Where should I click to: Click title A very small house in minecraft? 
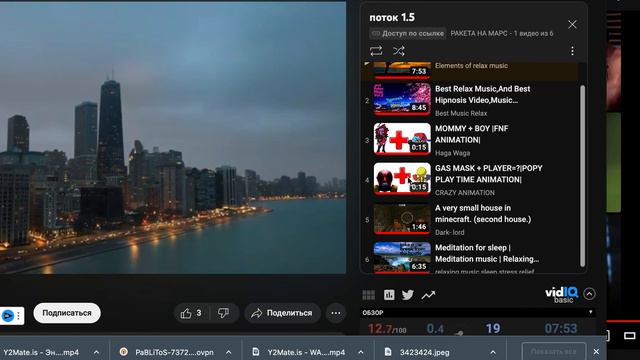tap(483, 213)
